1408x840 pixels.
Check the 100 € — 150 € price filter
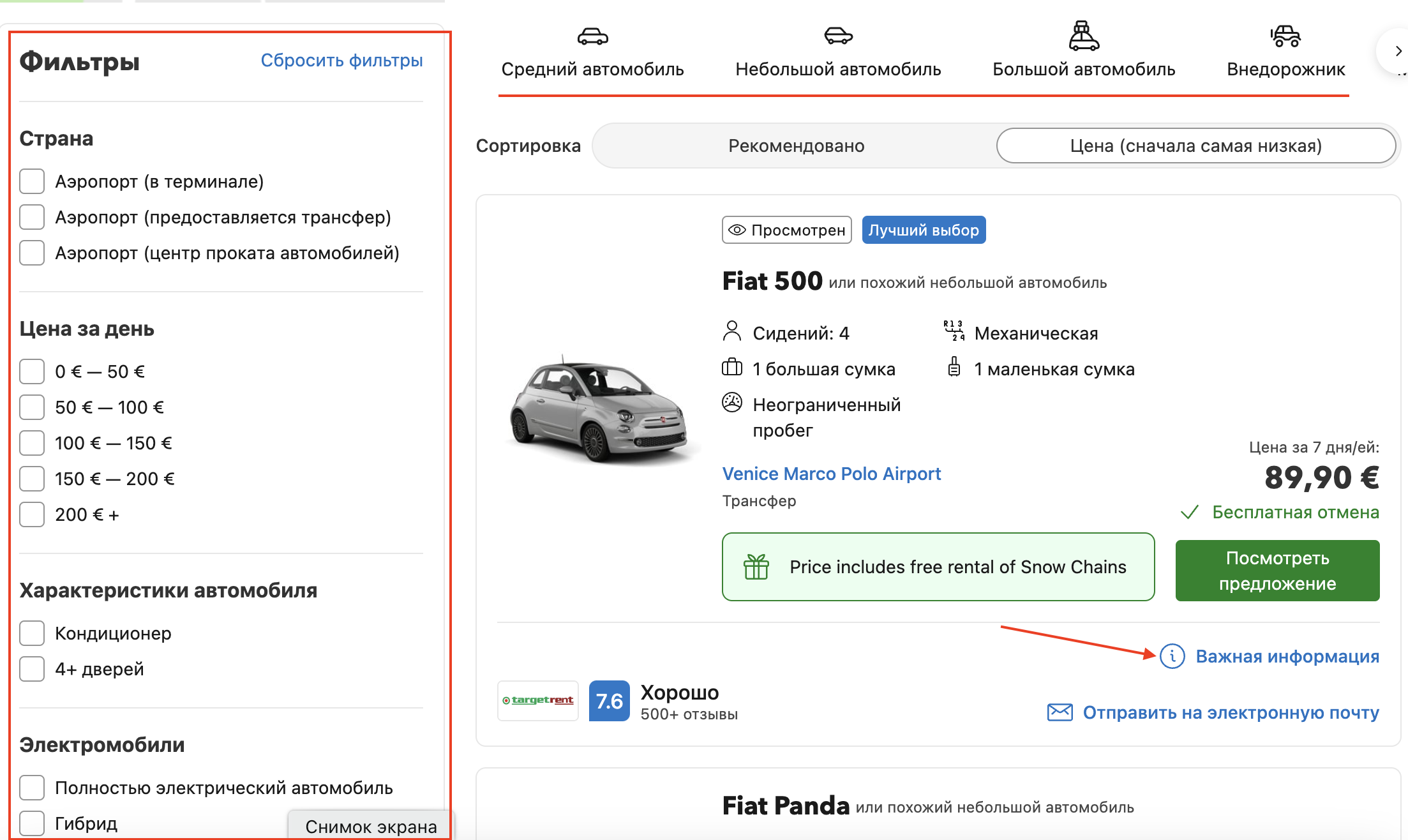point(32,443)
